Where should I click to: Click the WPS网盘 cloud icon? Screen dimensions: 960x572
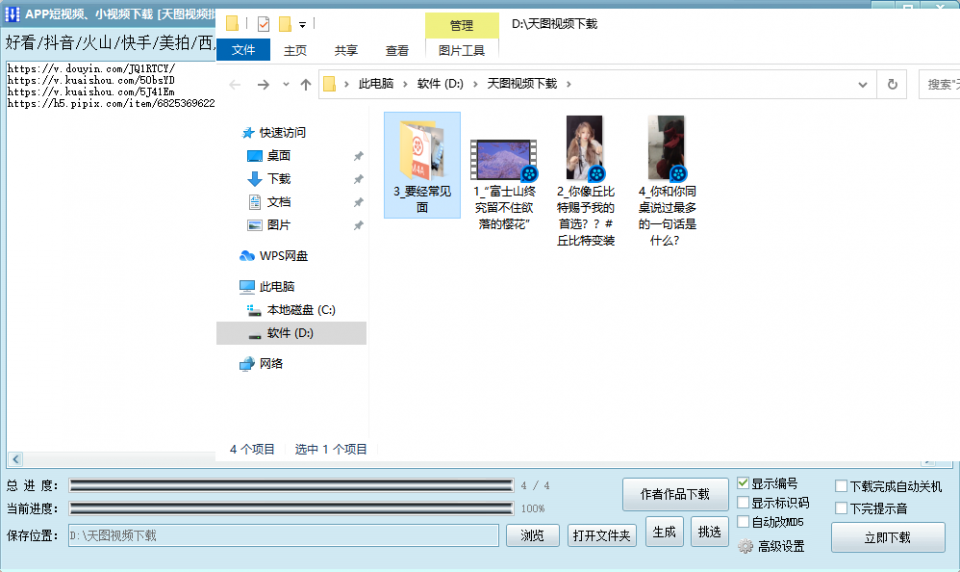coord(247,256)
